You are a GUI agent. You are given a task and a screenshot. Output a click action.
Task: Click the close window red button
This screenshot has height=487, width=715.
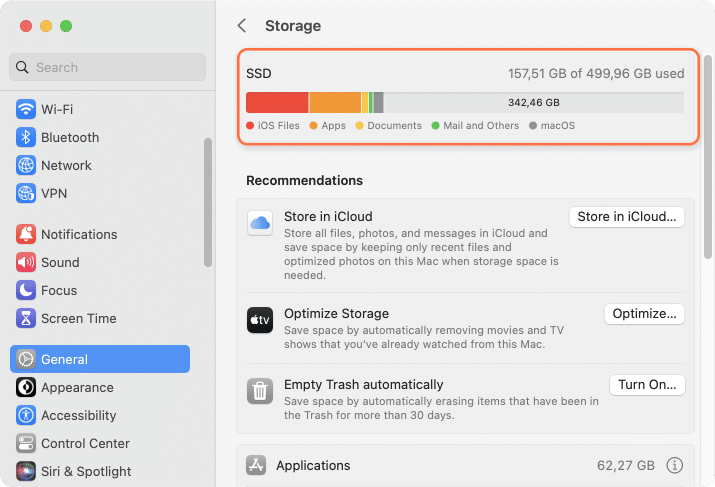(x=26, y=26)
